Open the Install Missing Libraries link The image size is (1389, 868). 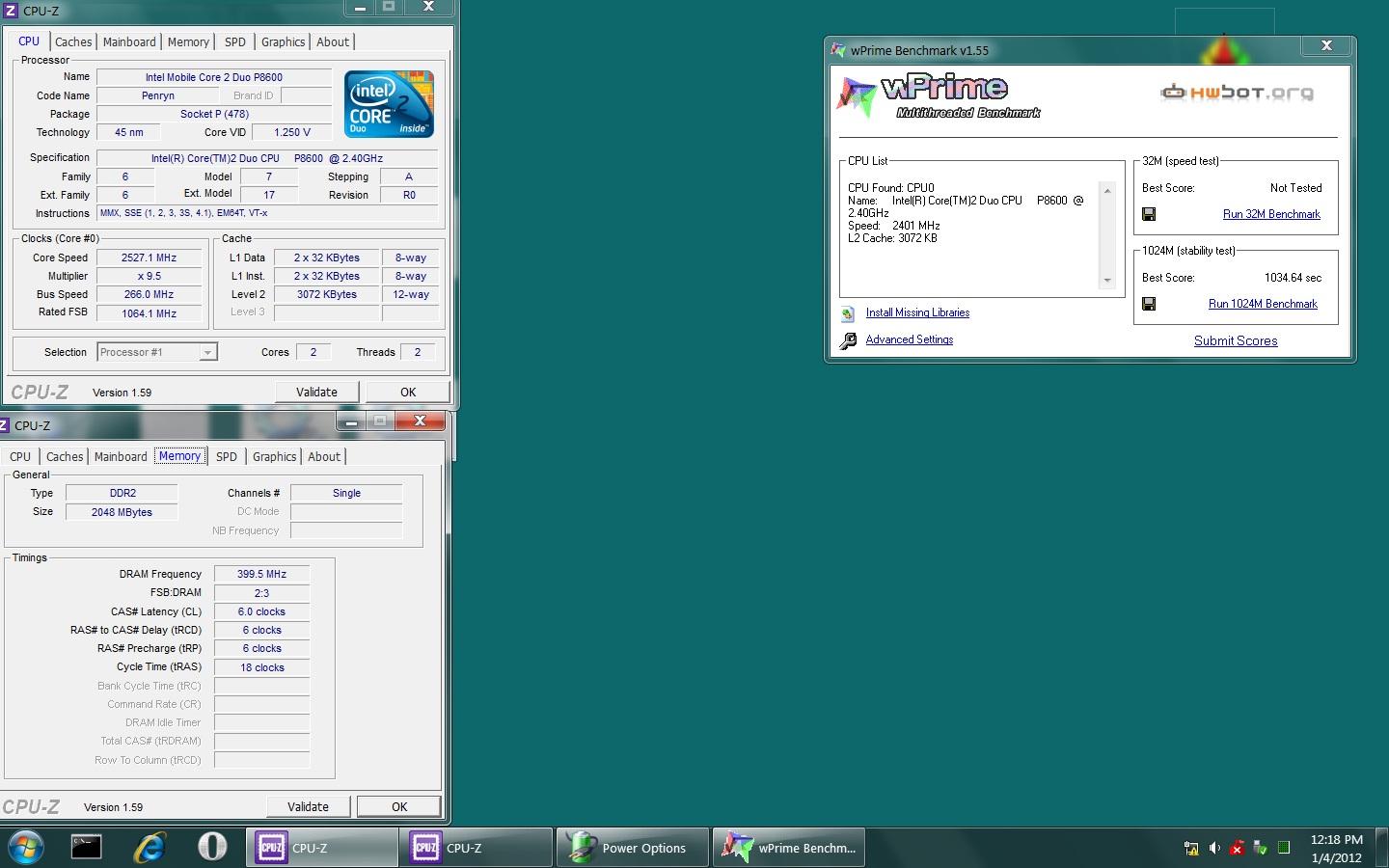click(x=917, y=312)
